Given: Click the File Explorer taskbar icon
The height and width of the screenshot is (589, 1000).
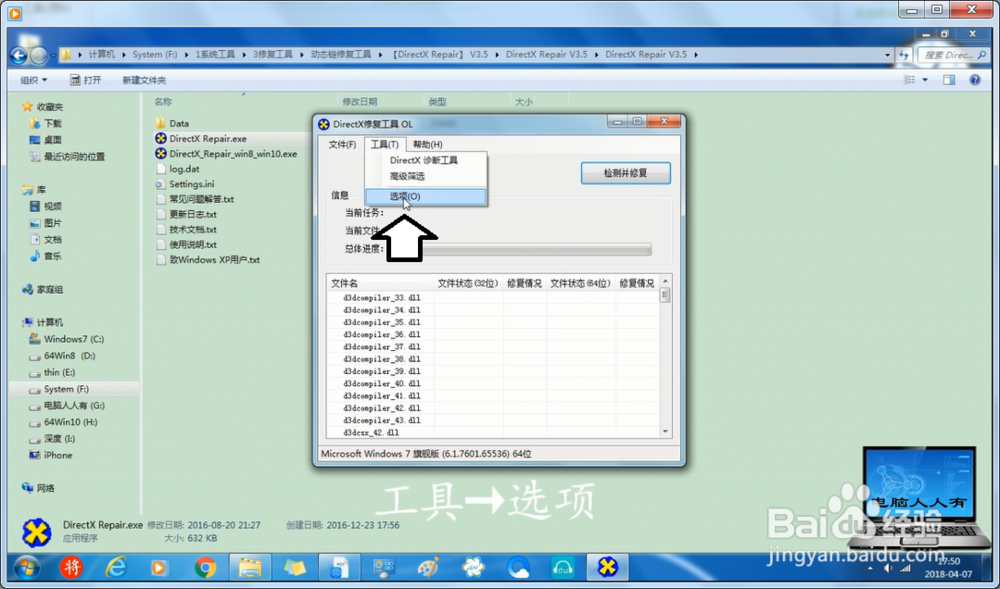Looking at the screenshot, I should pos(249,567).
